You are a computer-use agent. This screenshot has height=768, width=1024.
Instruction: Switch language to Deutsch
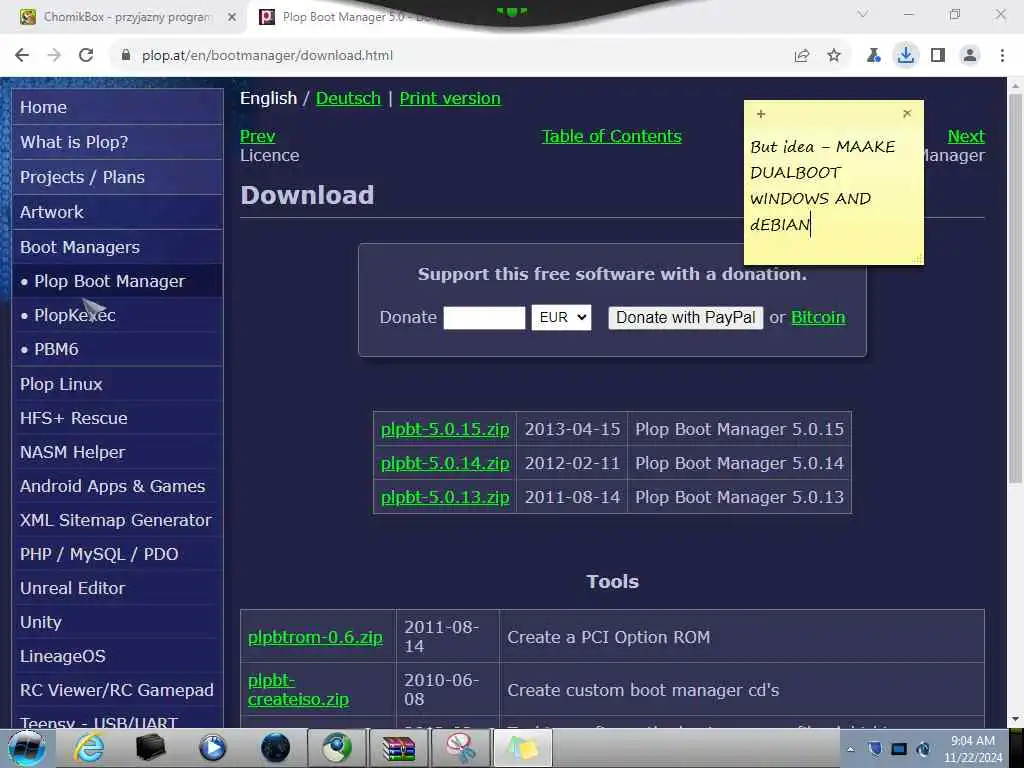click(x=348, y=98)
